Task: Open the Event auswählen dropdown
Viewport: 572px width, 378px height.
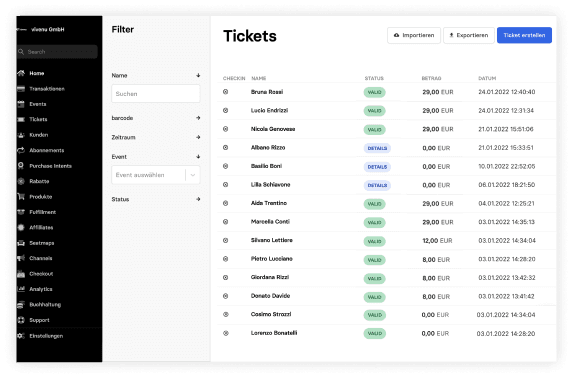Action: click(x=156, y=175)
